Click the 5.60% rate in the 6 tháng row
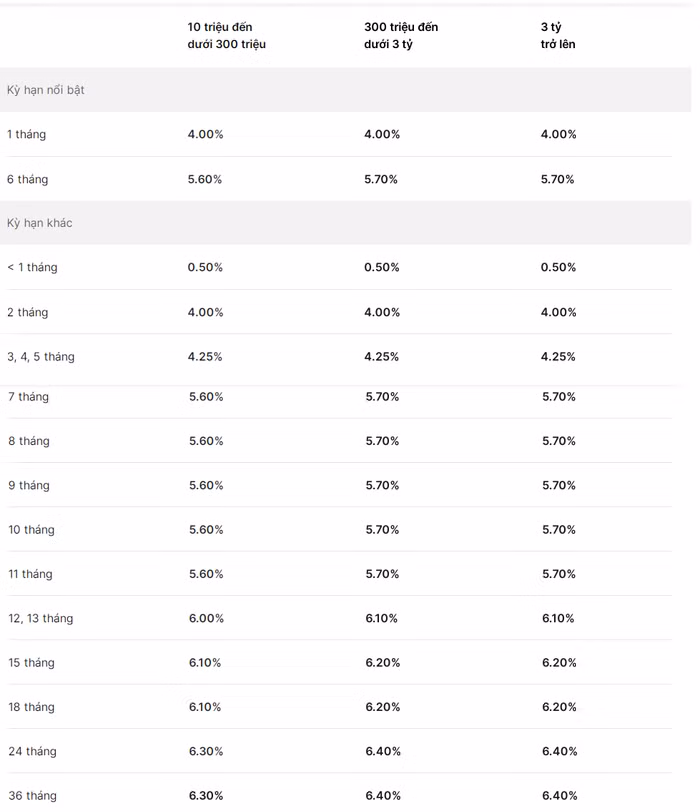The image size is (700, 812). pos(205,179)
